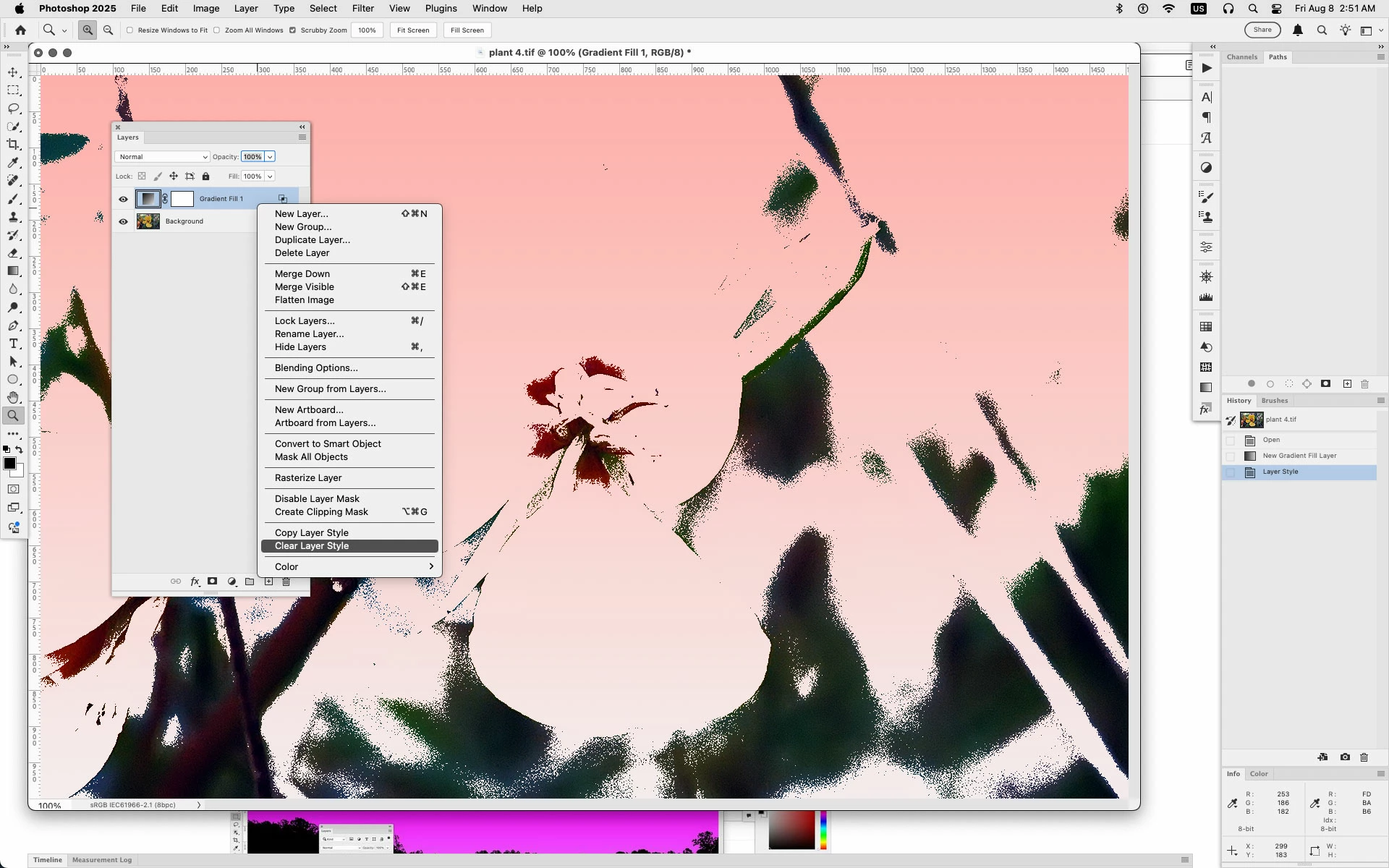Hide the Gradient Fill 1 layer
The height and width of the screenshot is (868, 1389).
click(123, 199)
